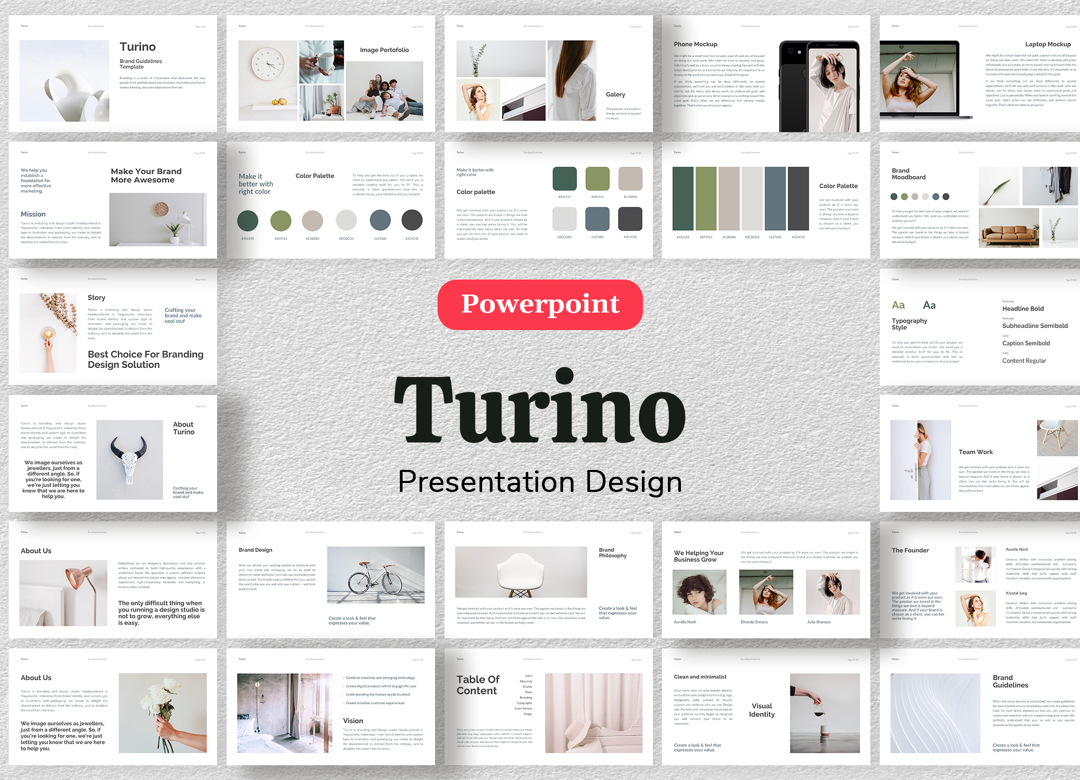This screenshot has width=1080, height=780.
Task: Select the charcoal rounded square swatch
Action: 630,219
